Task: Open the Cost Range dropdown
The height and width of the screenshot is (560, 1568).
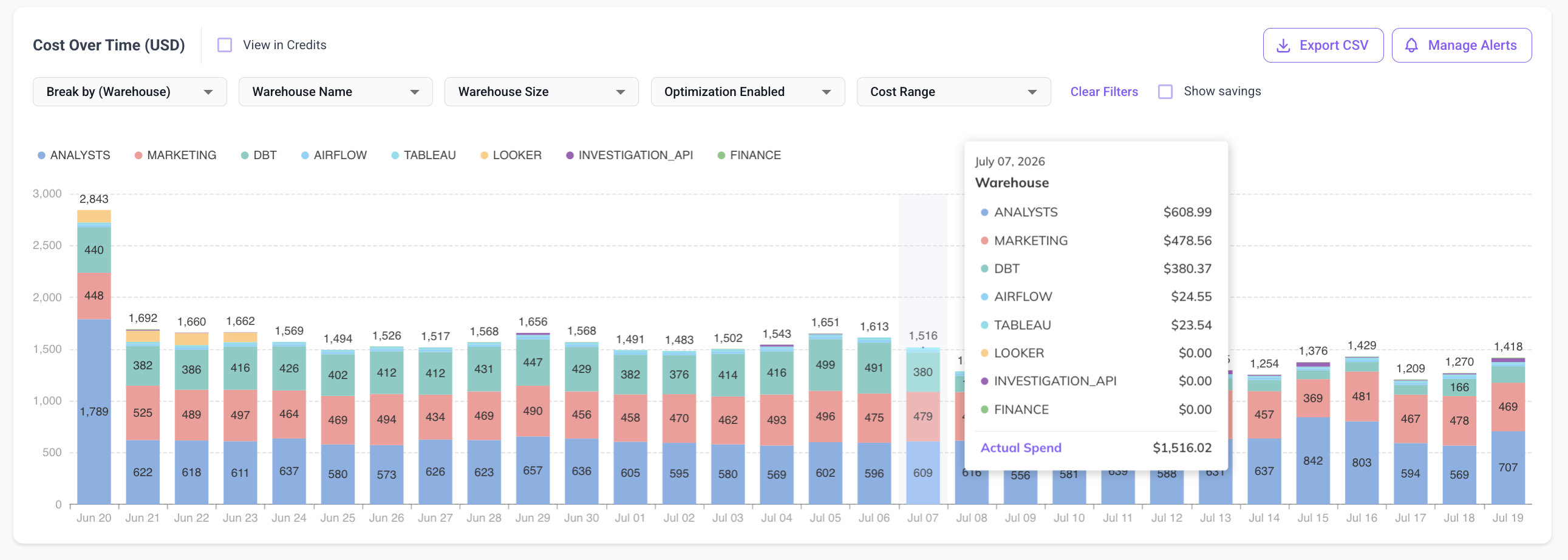Action: coord(953,92)
